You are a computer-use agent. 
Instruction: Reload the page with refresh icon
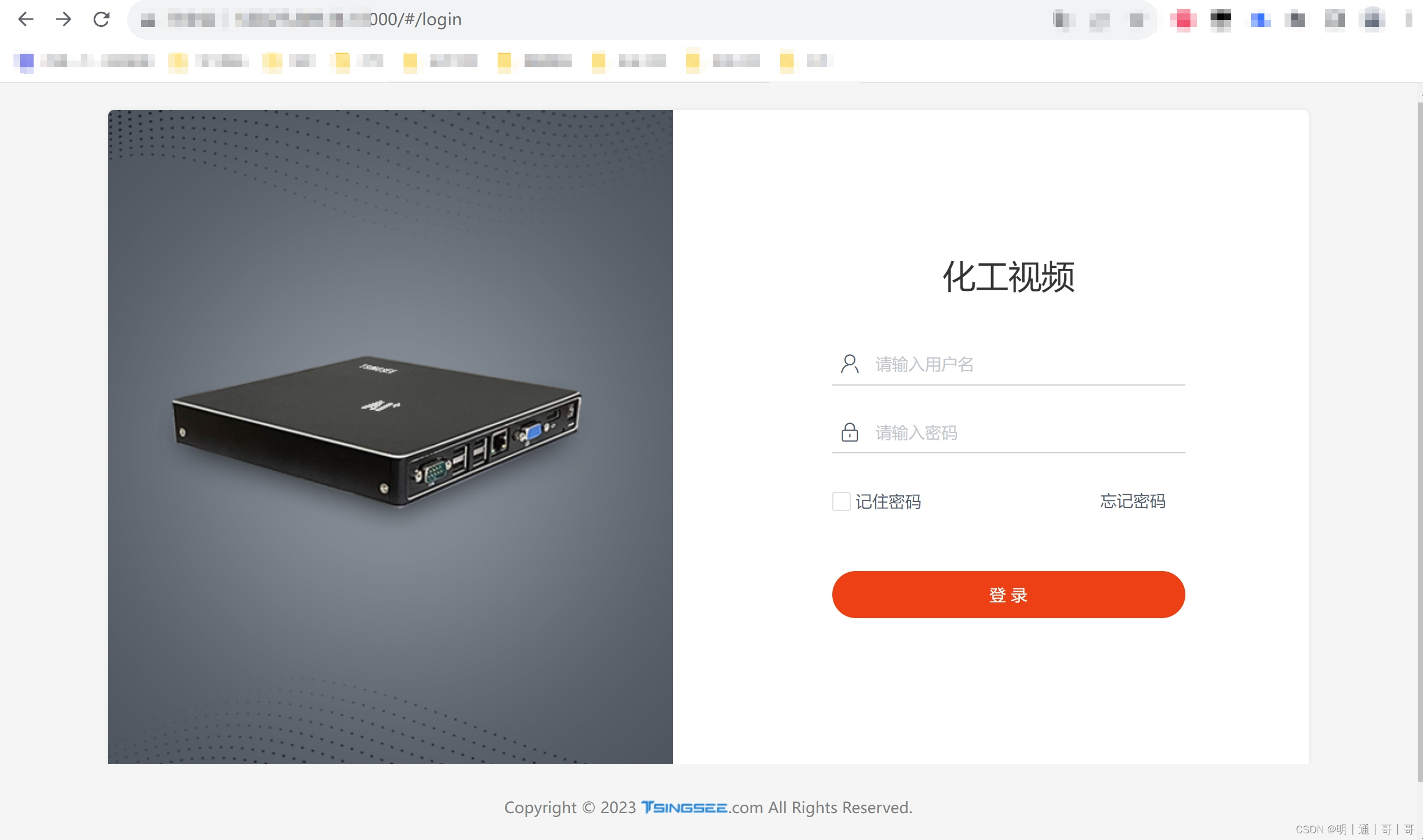pos(101,19)
